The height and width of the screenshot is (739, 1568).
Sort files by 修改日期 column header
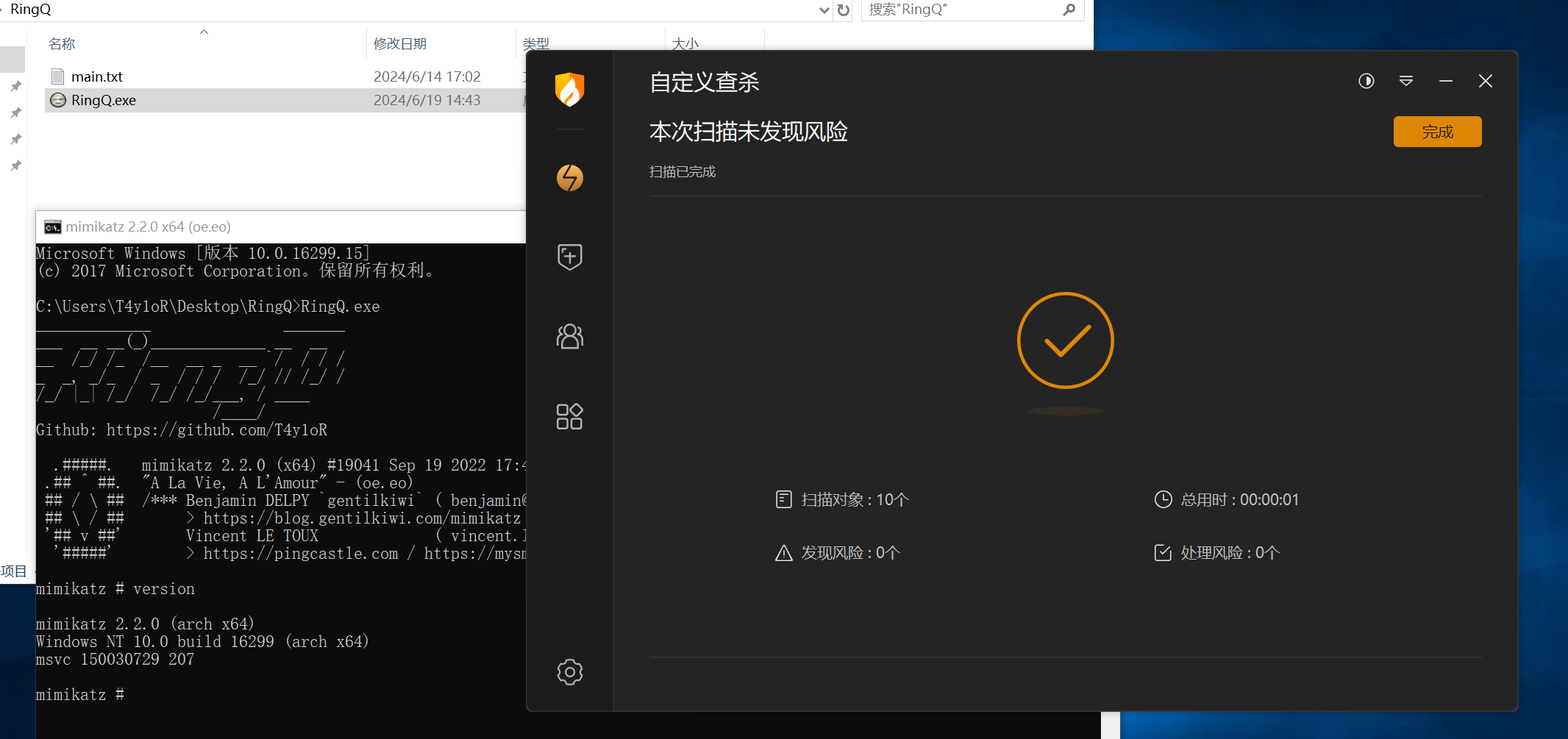(400, 43)
